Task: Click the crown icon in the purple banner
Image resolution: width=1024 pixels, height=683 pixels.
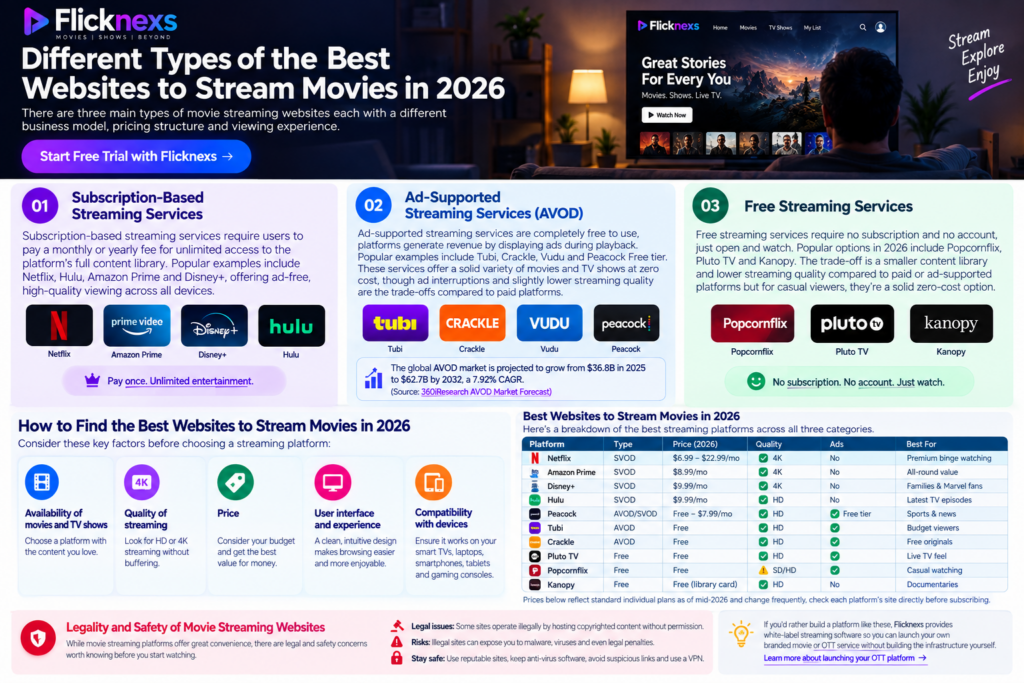Action: point(92,380)
